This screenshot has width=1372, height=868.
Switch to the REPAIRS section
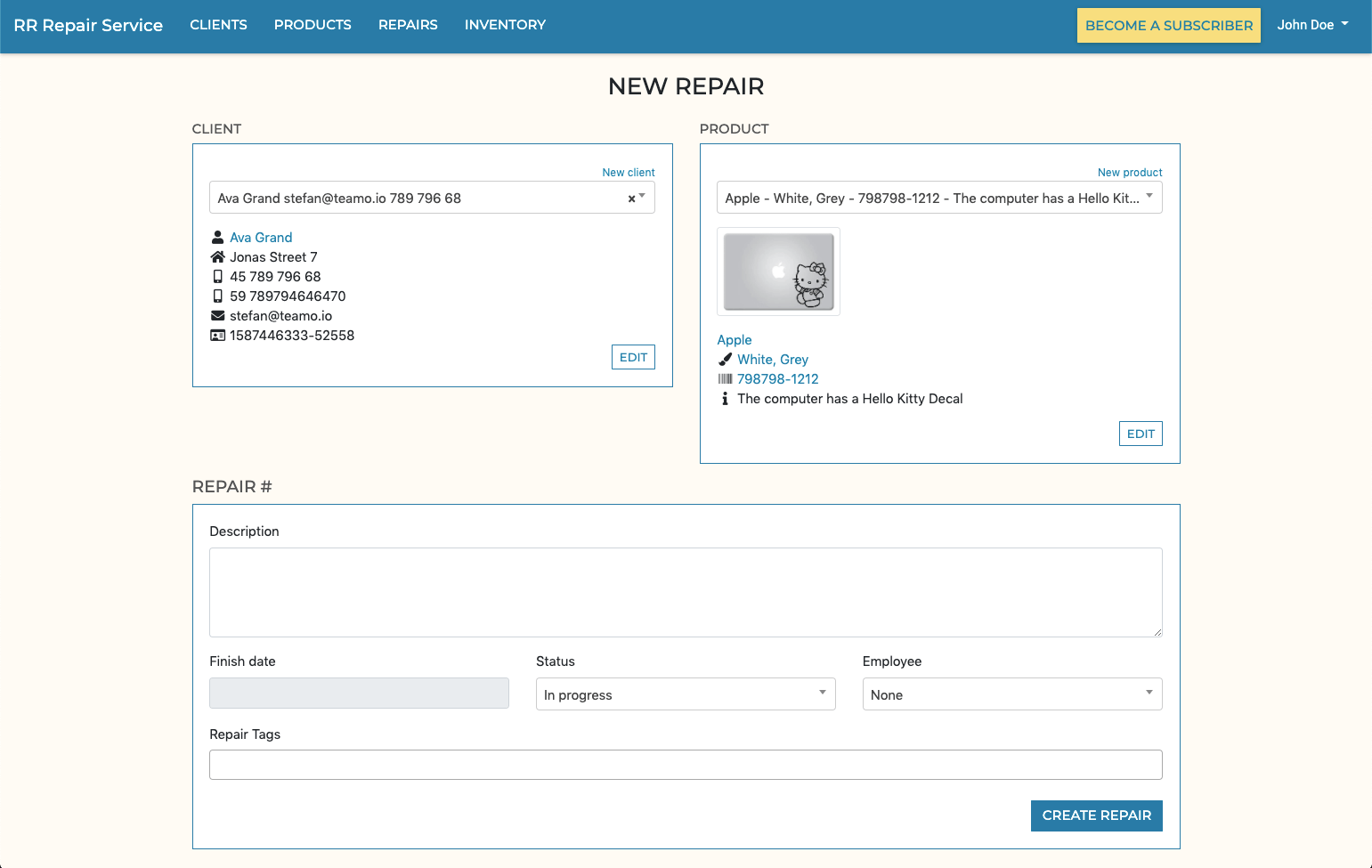408,25
